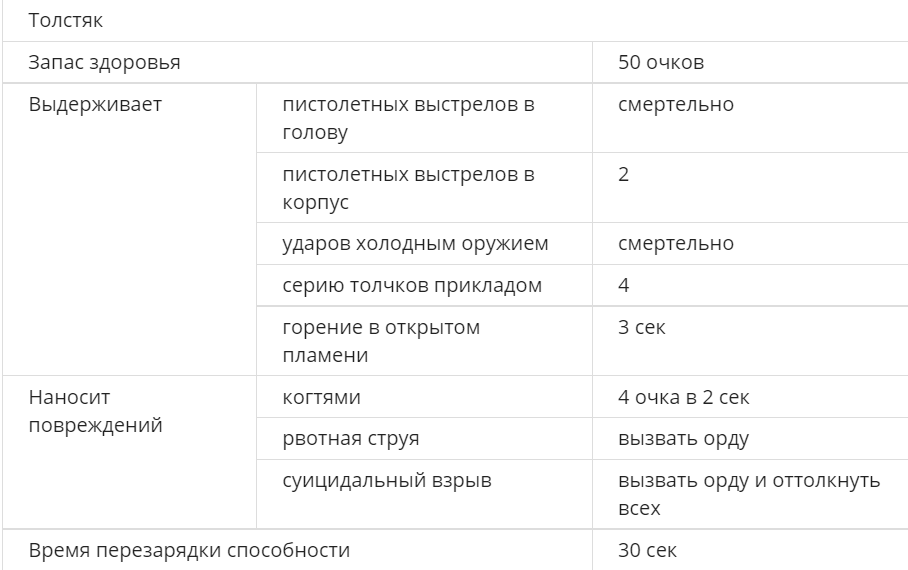Click "Время перезарядки способности" row label
908x570 pixels.
(x=190, y=550)
